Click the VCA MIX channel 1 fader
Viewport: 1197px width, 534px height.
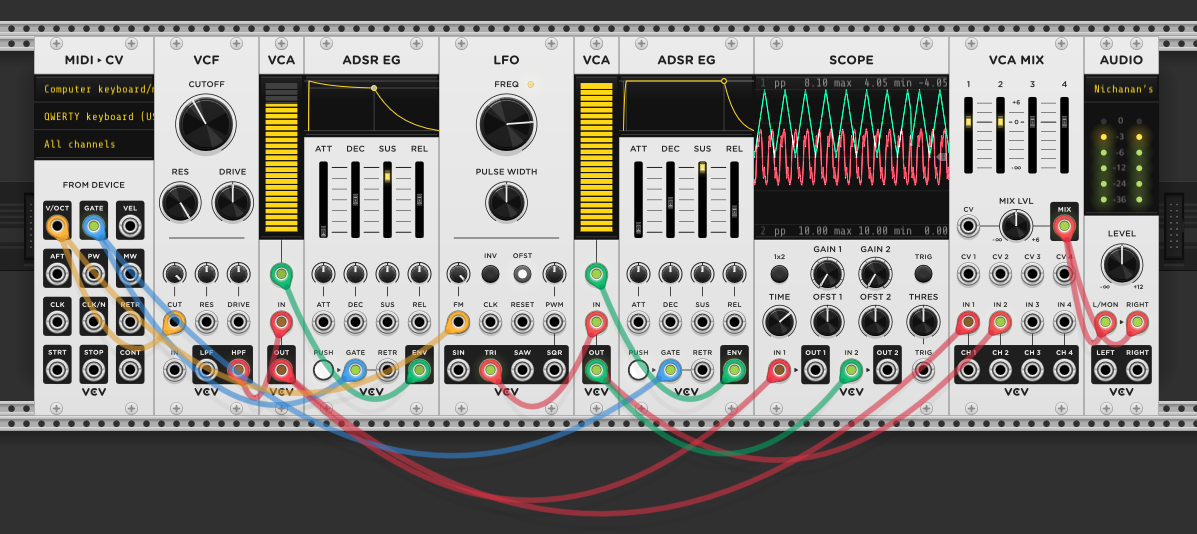pyautogui.click(x=968, y=135)
